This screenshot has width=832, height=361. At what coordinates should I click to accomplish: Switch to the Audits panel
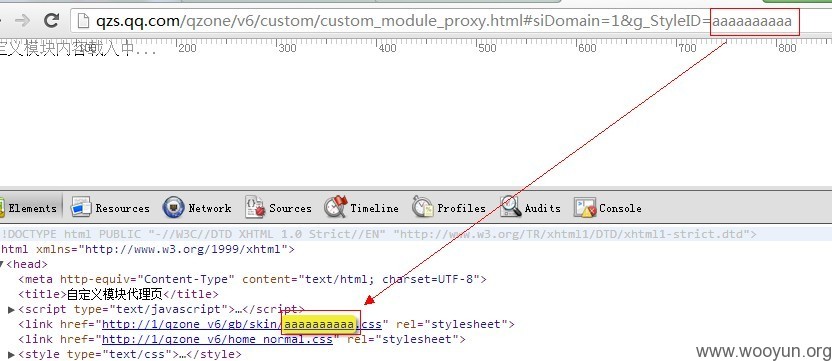pyautogui.click(x=531, y=208)
